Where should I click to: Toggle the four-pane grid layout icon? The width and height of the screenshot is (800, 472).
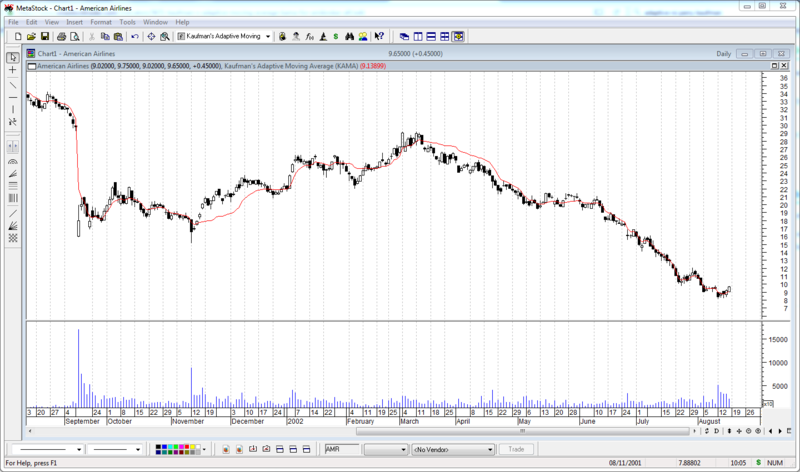click(x=444, y=36)
